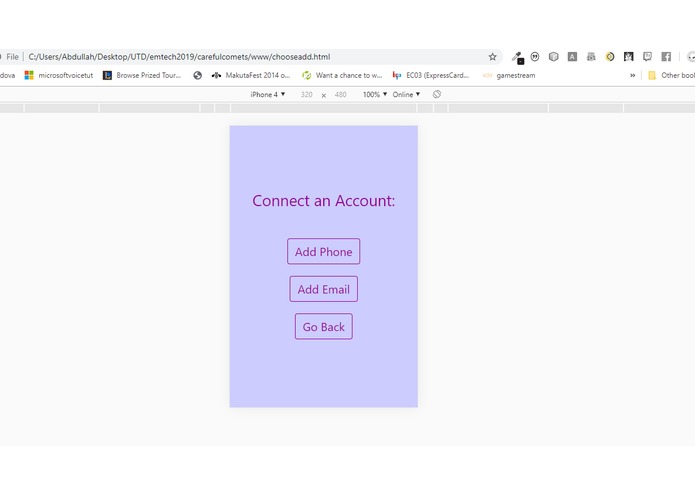
Task: Open the 100% zoom dropdown
Action: [x=375, y=94]
